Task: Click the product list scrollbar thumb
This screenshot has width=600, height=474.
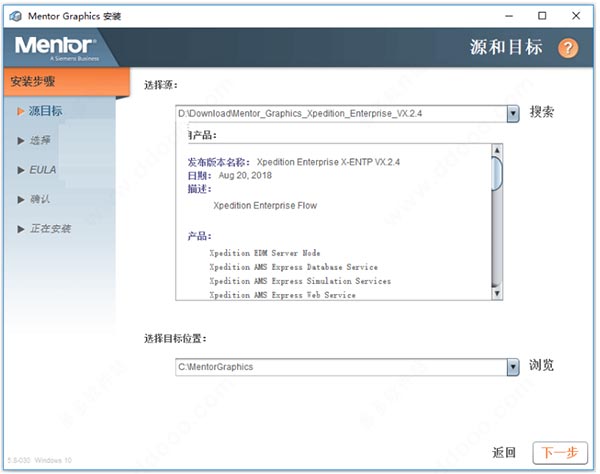Action: pos(497,173)
